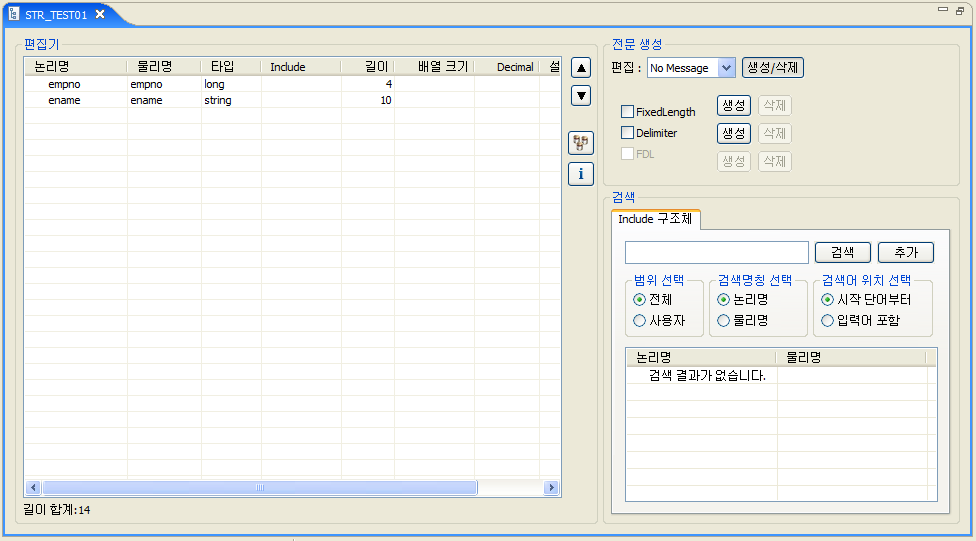Click the 배열 크기 column header
Image resolution: width=976 pixels, height=541 pixels.
coord(434,67)
